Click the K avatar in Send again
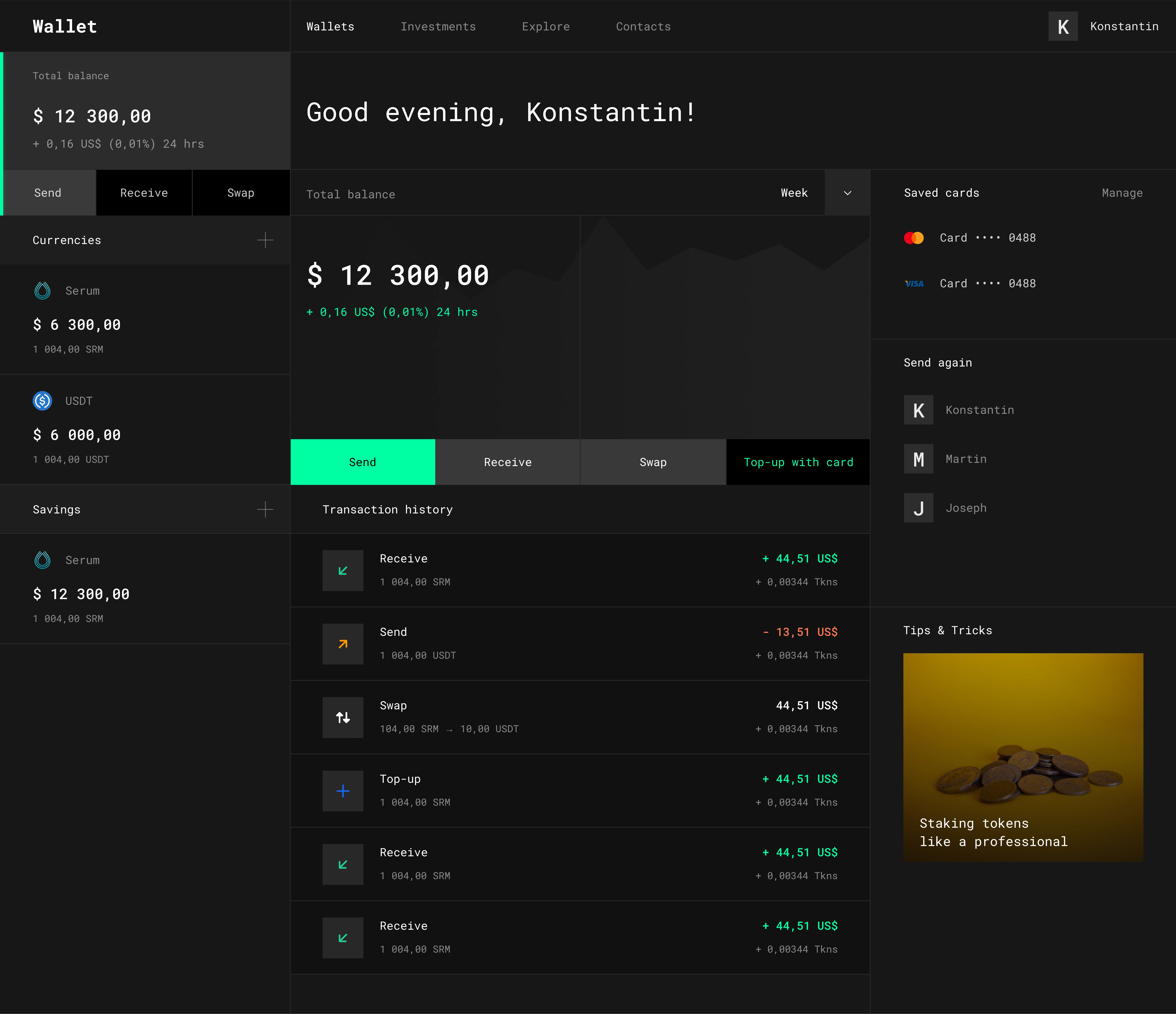The image size is (1176, 1014). point(918,410)
